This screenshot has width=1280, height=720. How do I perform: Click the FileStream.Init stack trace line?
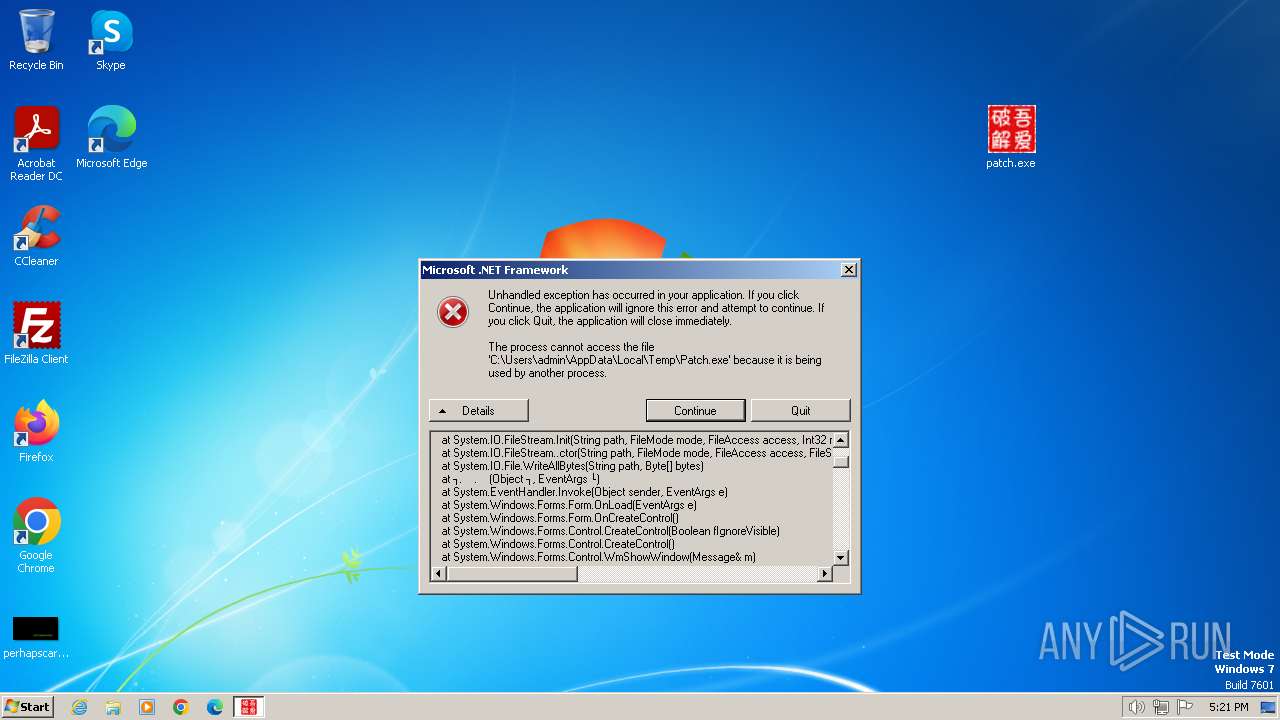coord(637,440)
